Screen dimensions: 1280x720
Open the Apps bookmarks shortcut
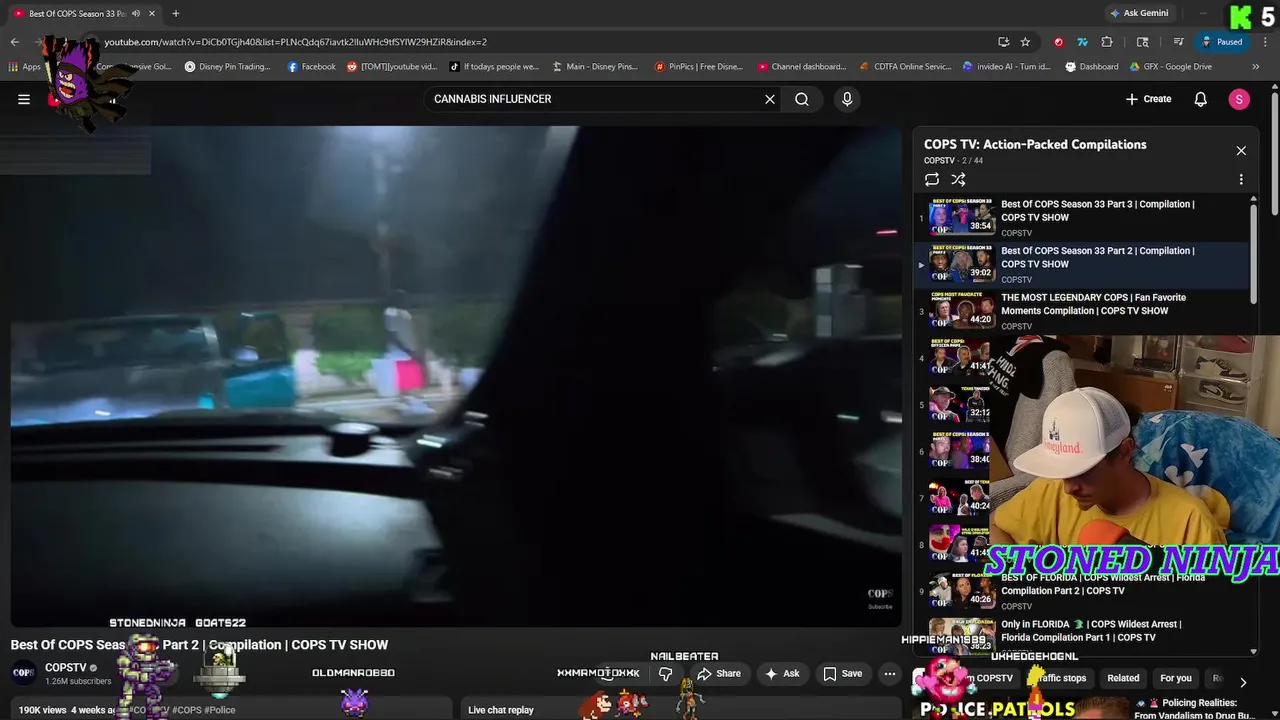(25, 67)
